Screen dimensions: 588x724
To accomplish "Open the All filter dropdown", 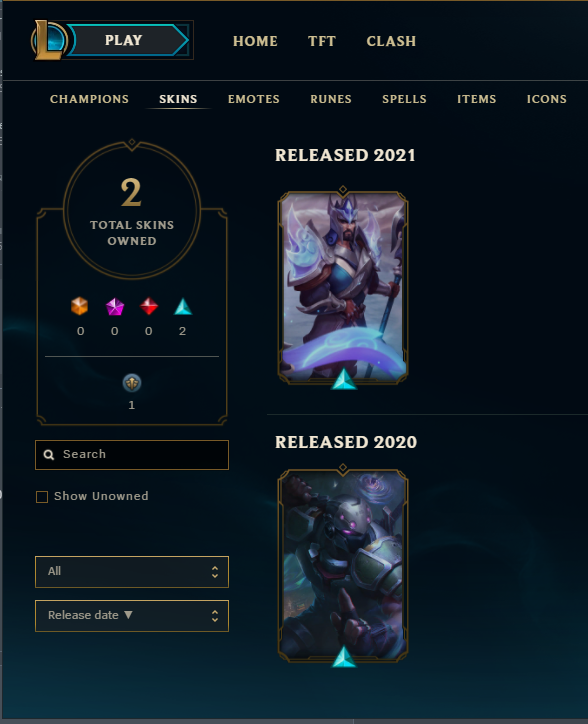I will point(132,572).
